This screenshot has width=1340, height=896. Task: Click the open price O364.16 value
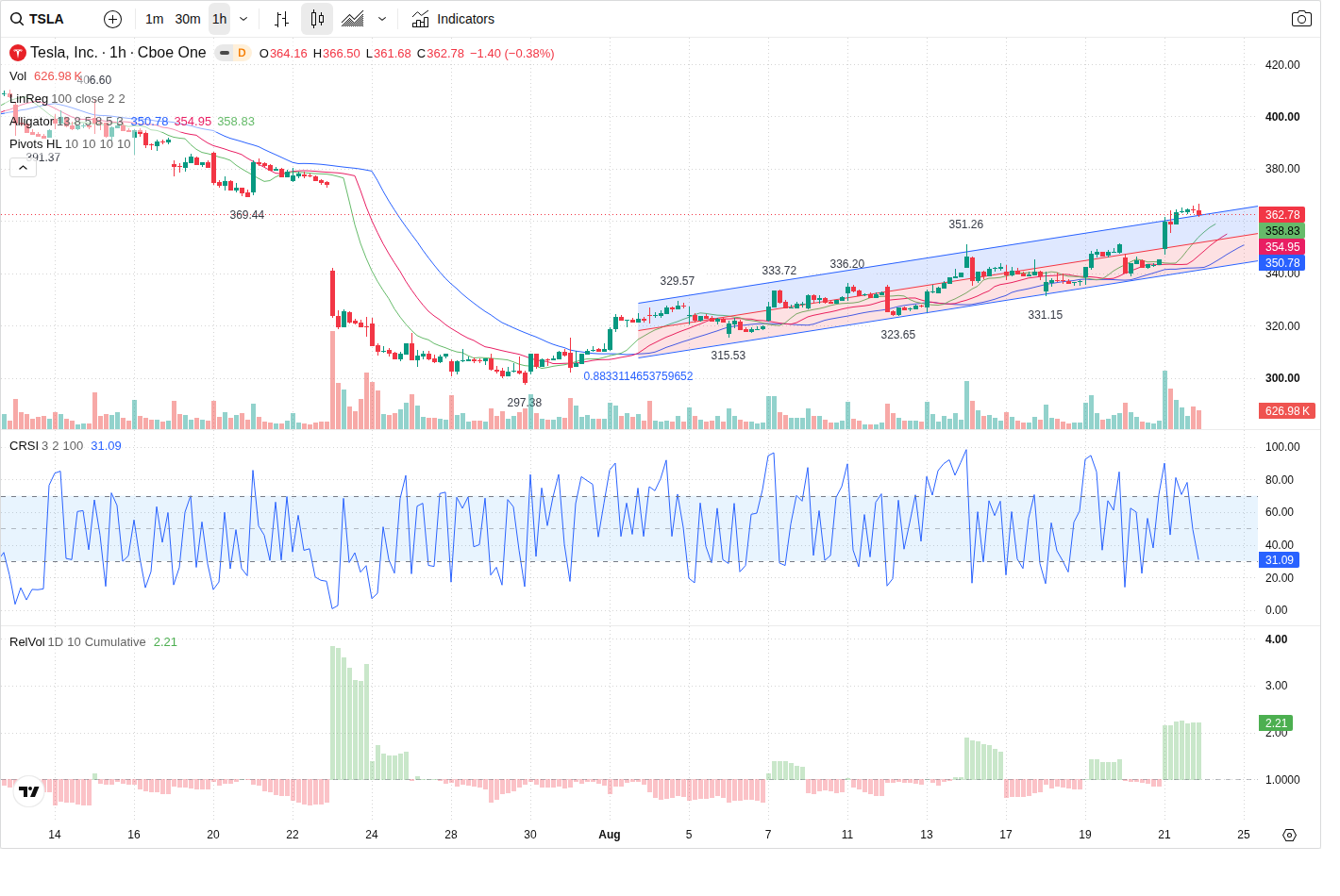click(x=284, y=54)
